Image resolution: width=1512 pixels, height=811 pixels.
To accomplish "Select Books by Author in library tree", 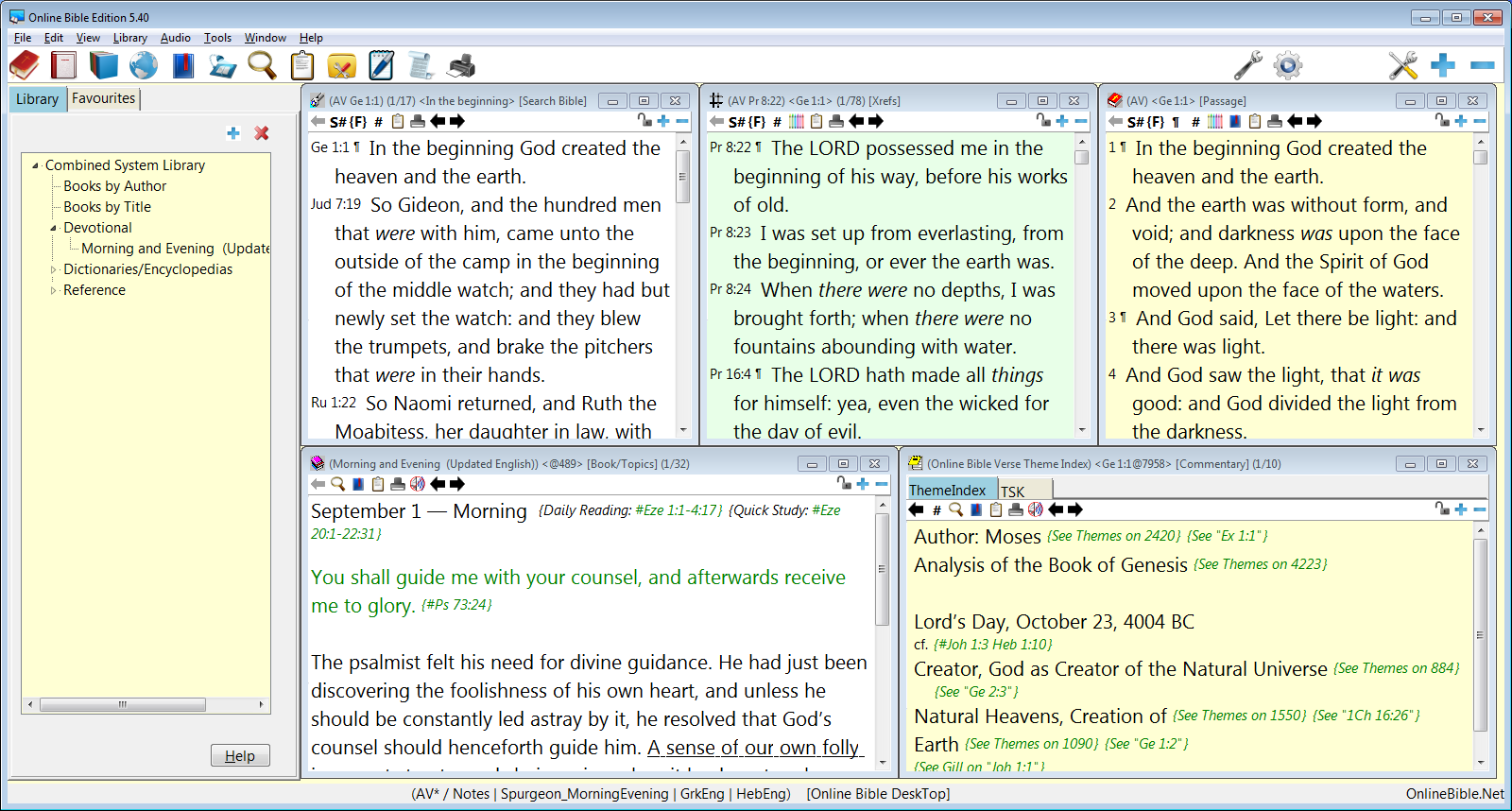I will 114,186.
